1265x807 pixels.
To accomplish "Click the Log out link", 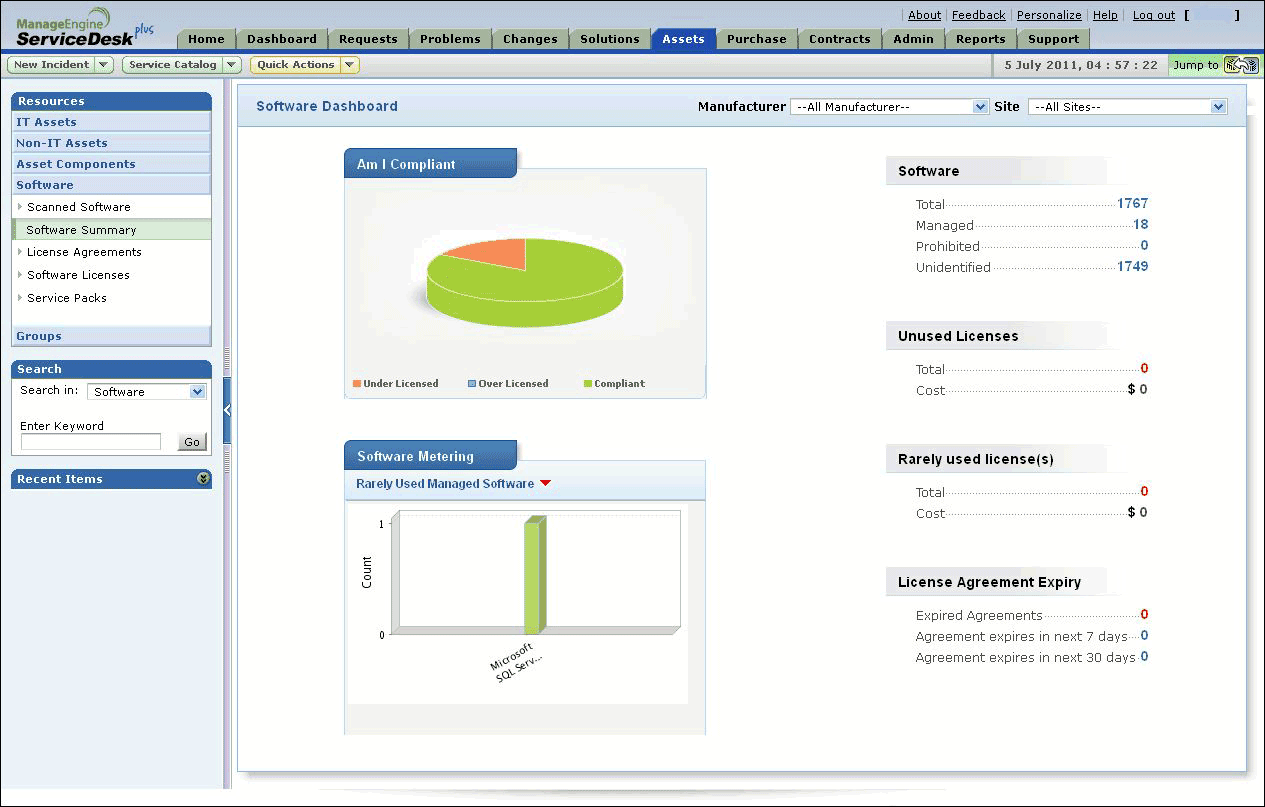I will (1153, 15).
